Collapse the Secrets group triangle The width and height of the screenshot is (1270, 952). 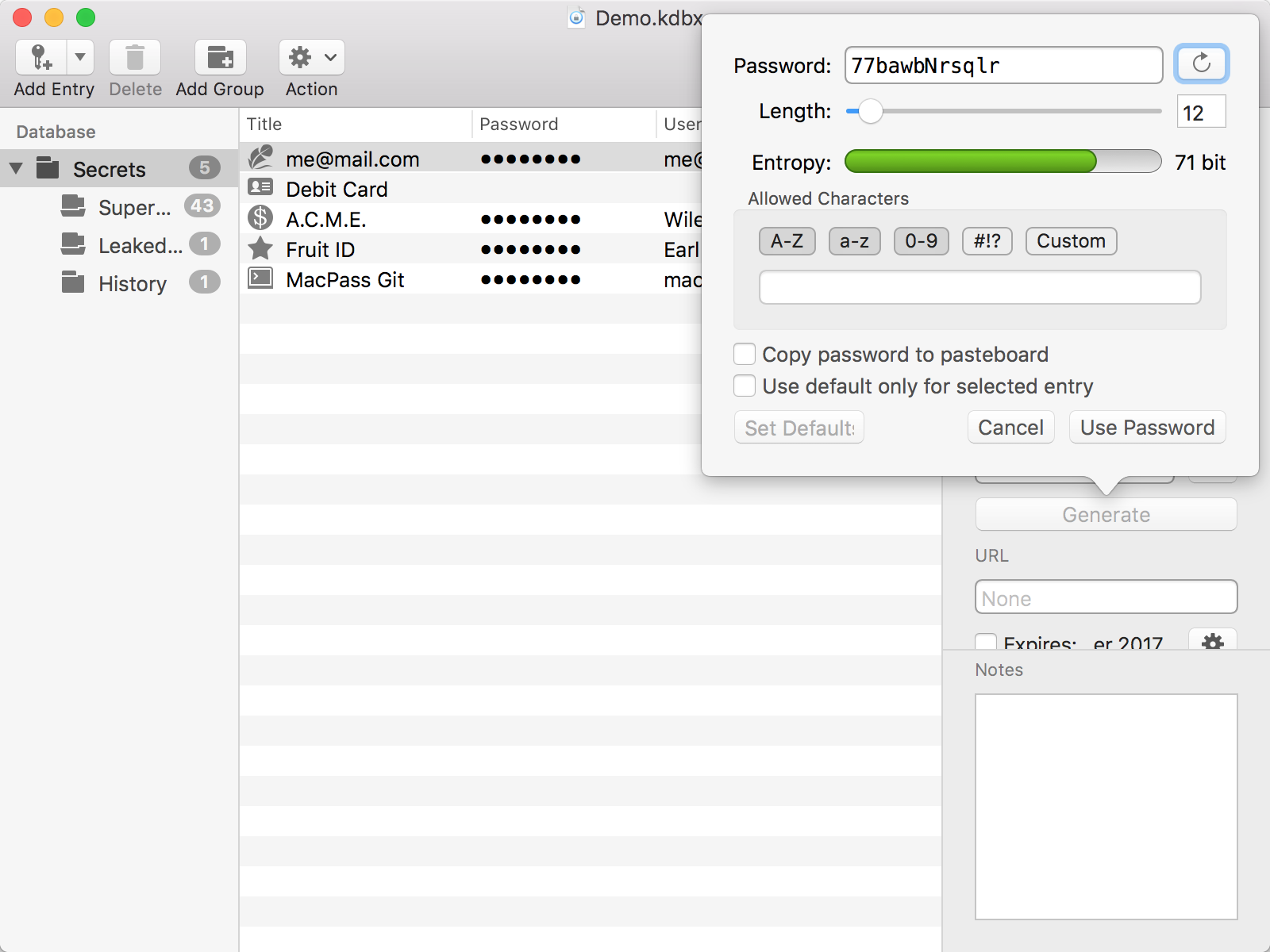click(x=16, y=169)
